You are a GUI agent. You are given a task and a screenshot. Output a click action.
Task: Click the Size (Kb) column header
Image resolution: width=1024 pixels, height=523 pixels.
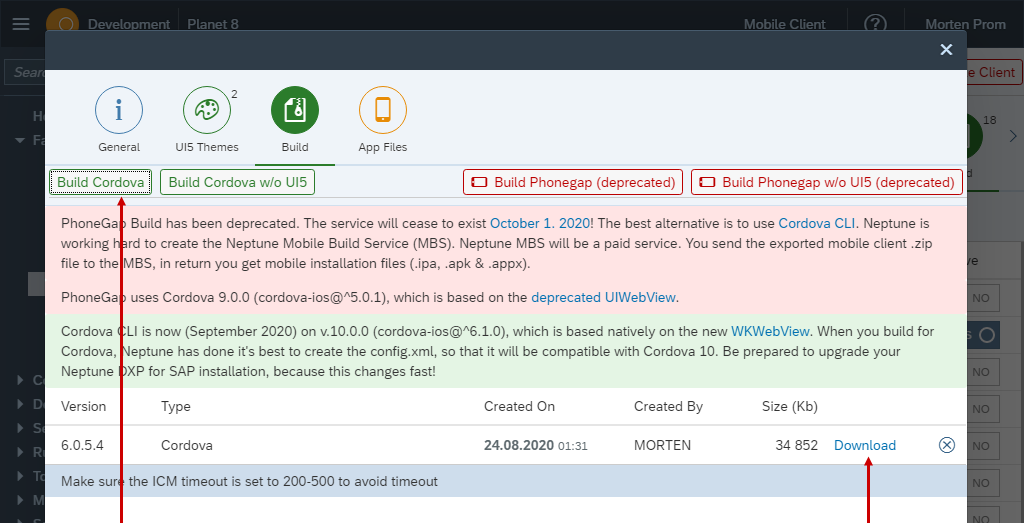point(790,406)
